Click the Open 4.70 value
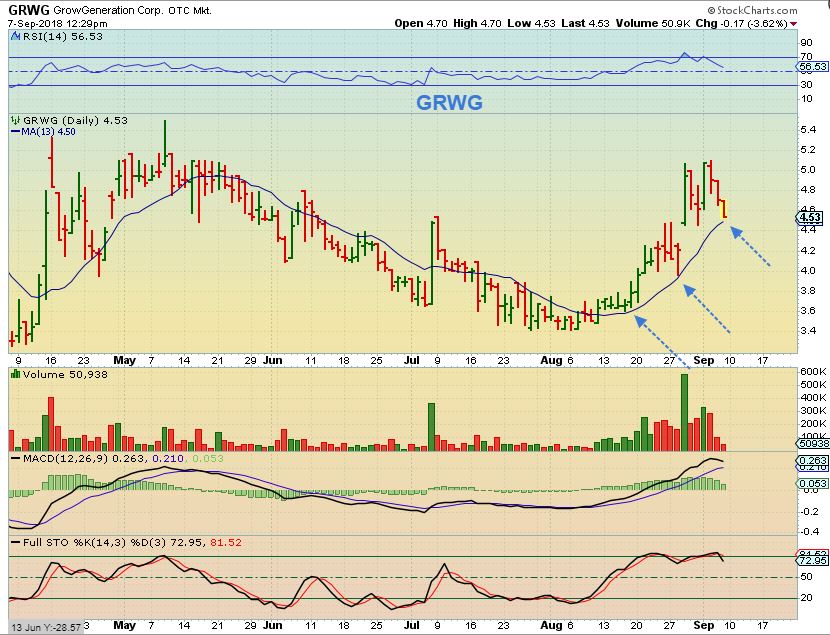830x635 pixels. (421, 23)
